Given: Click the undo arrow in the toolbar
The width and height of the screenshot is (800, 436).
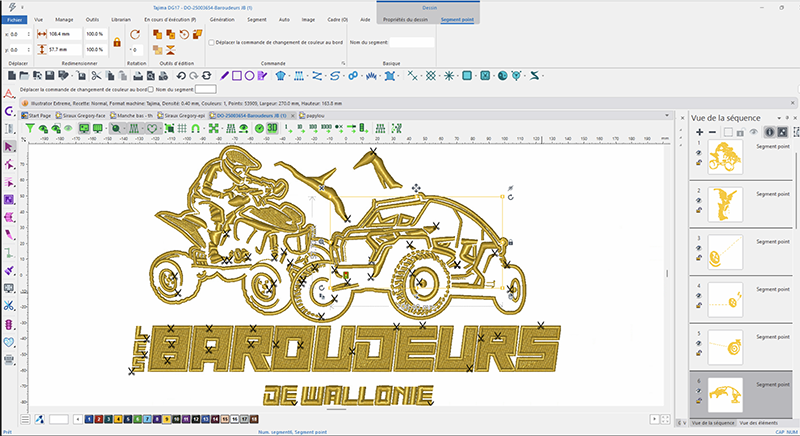Looking at the screenshot, I should tap(180, 75).
